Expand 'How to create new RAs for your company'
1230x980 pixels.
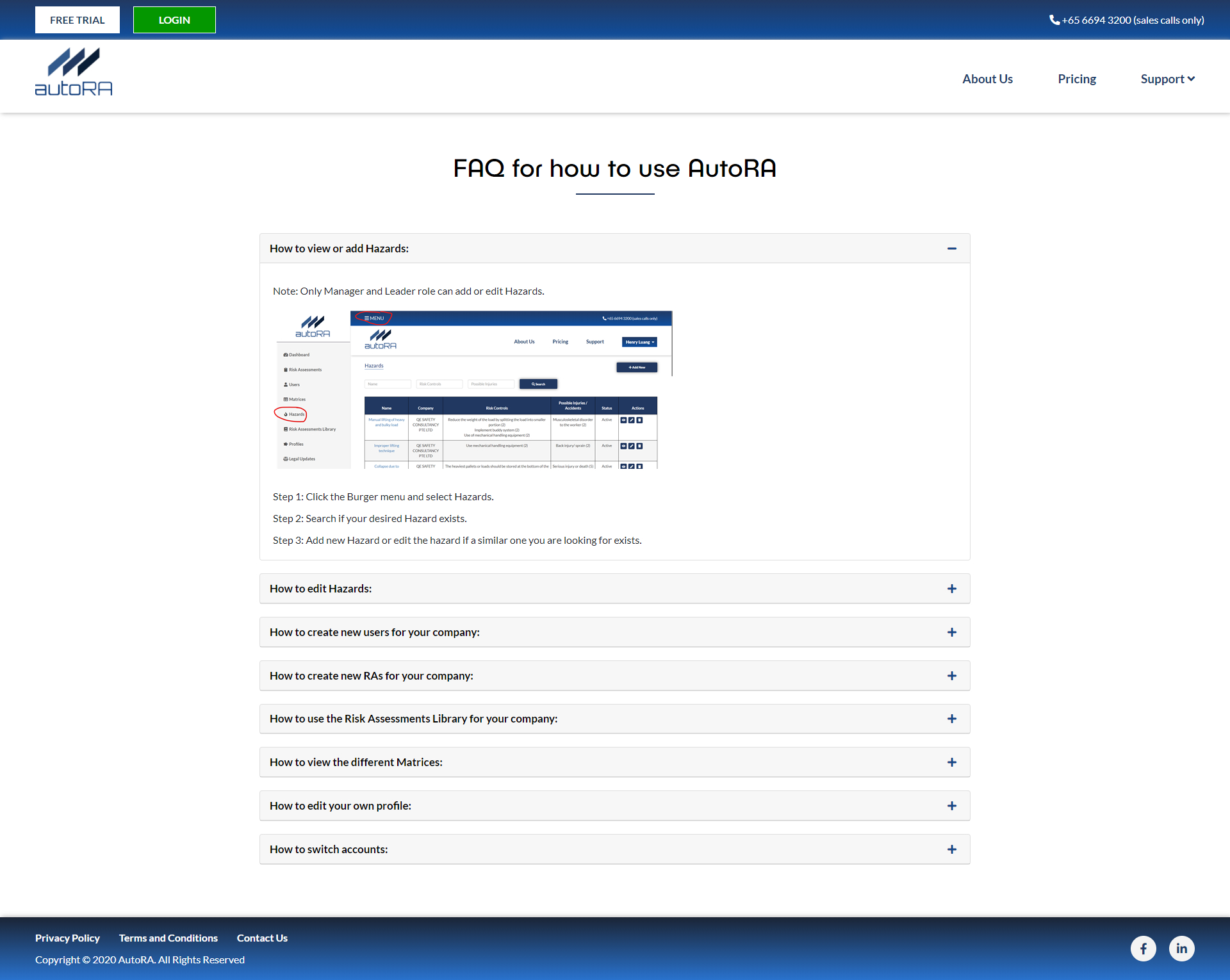372,676
